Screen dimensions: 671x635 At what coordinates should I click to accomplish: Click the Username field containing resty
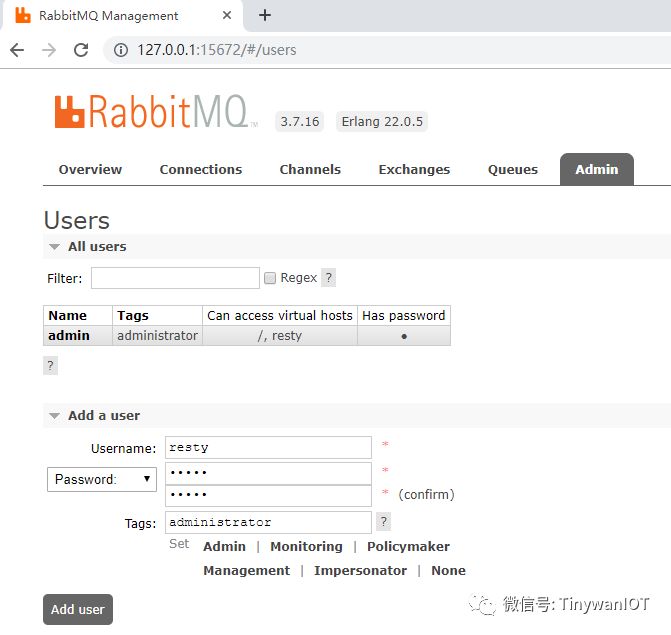(x=268, y=448)
